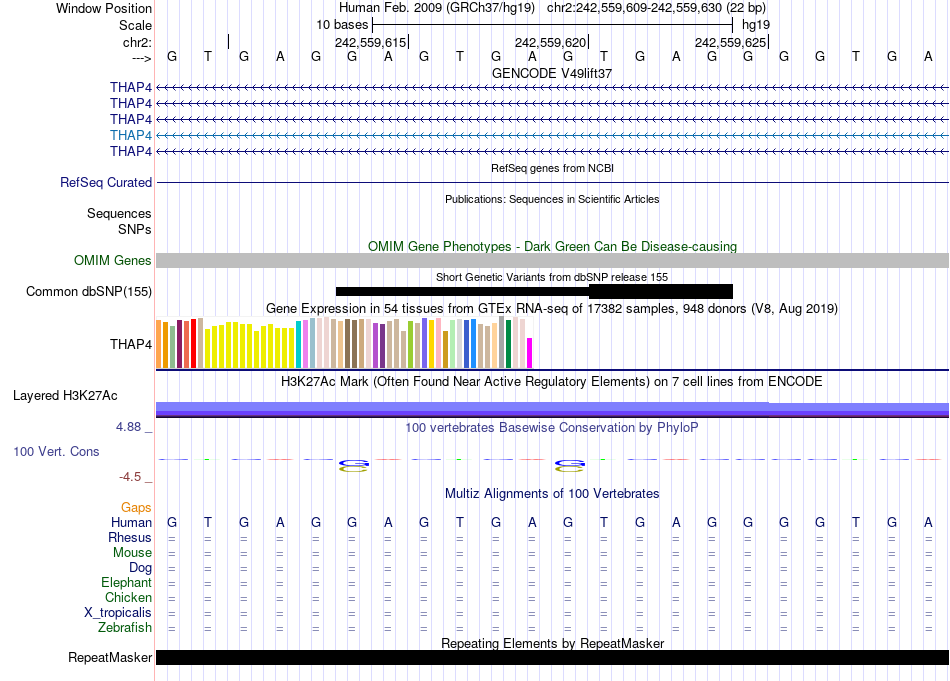Click the SNPs track label
This screenshot has width=950, height=681.
pyautogui.click(x=135, y=229)
